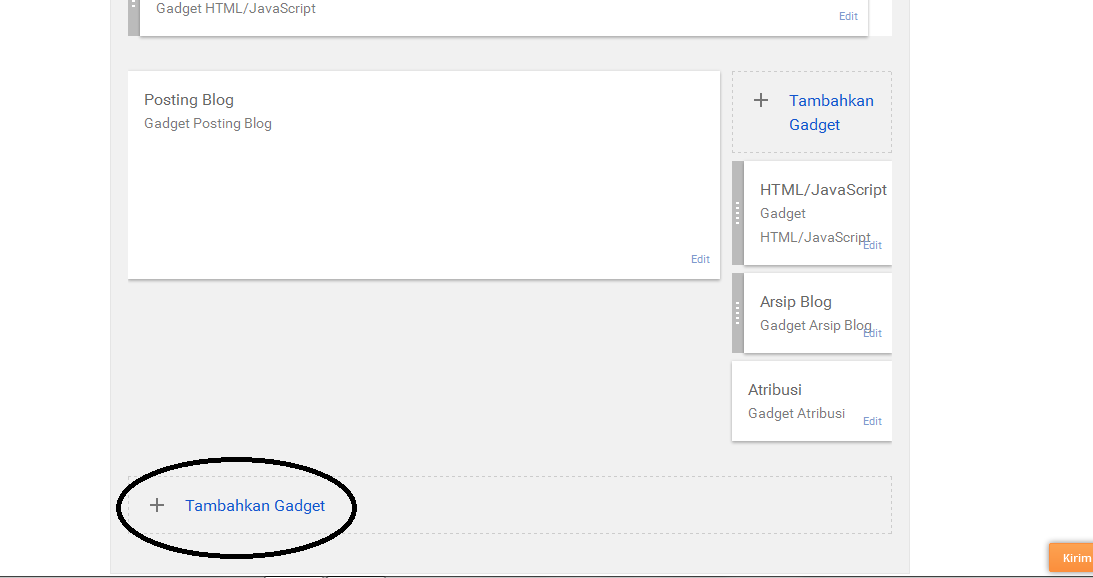This screenshot has height=578, width=1093.
Task: Edit the sidebar HTML/JavaScript gadget
Action: point(873,245)
